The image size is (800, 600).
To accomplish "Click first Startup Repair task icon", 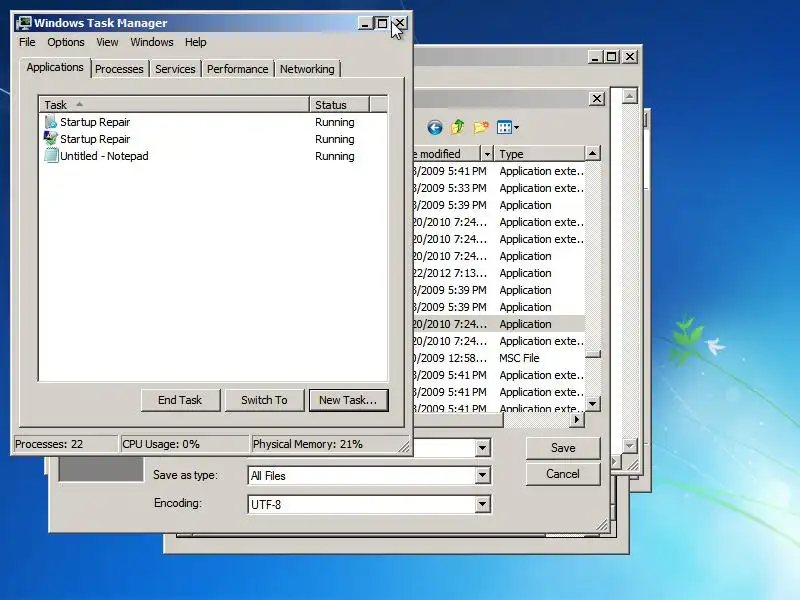I will click(51, 122).
